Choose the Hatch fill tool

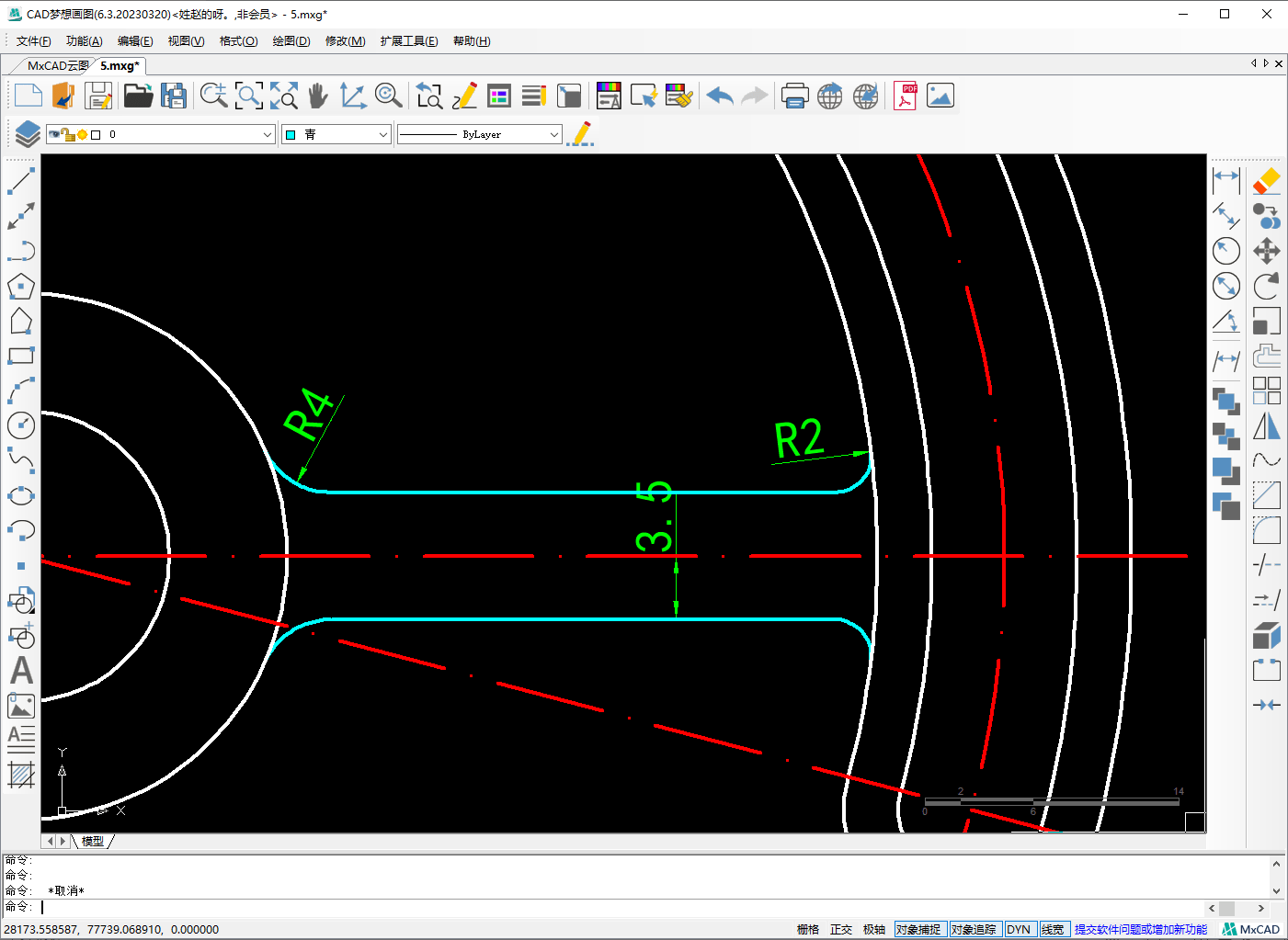[20, 775]
